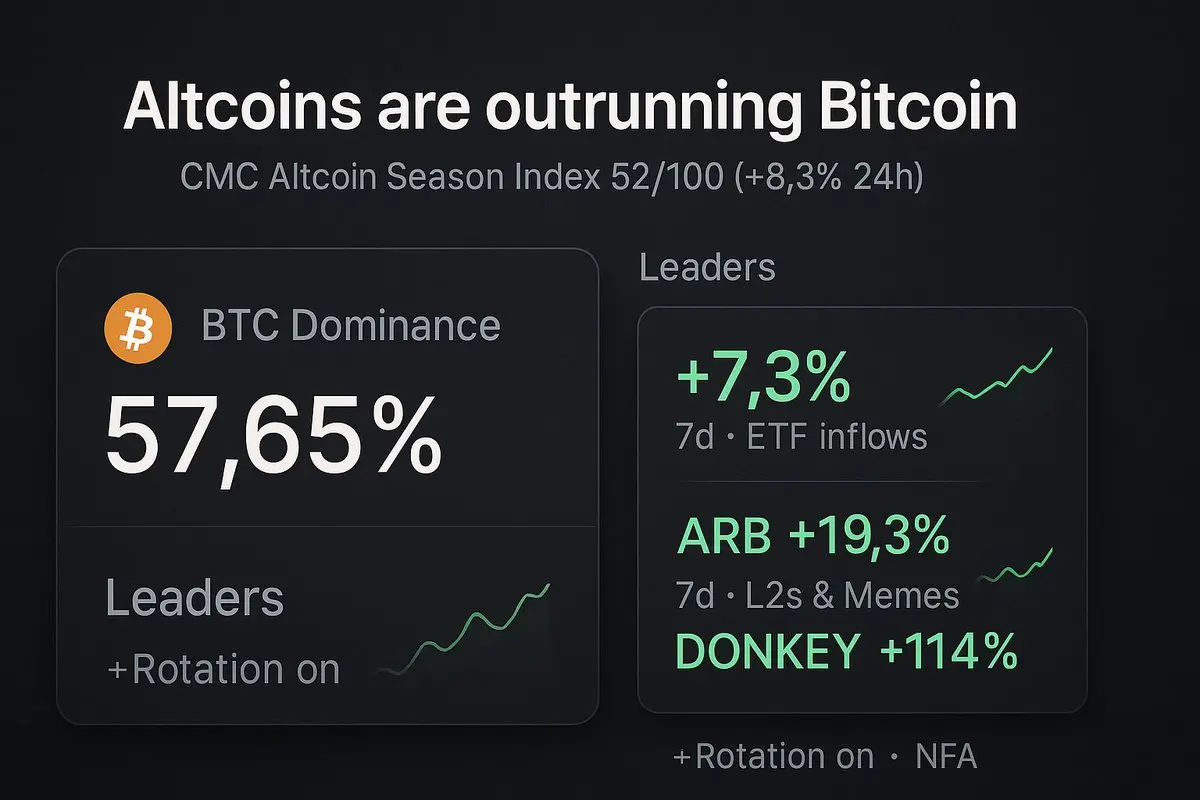Select the ARB +19,3% entry
Viewport: 1200px width, 800px height.
pyautogui.click(x=813, y=538)
